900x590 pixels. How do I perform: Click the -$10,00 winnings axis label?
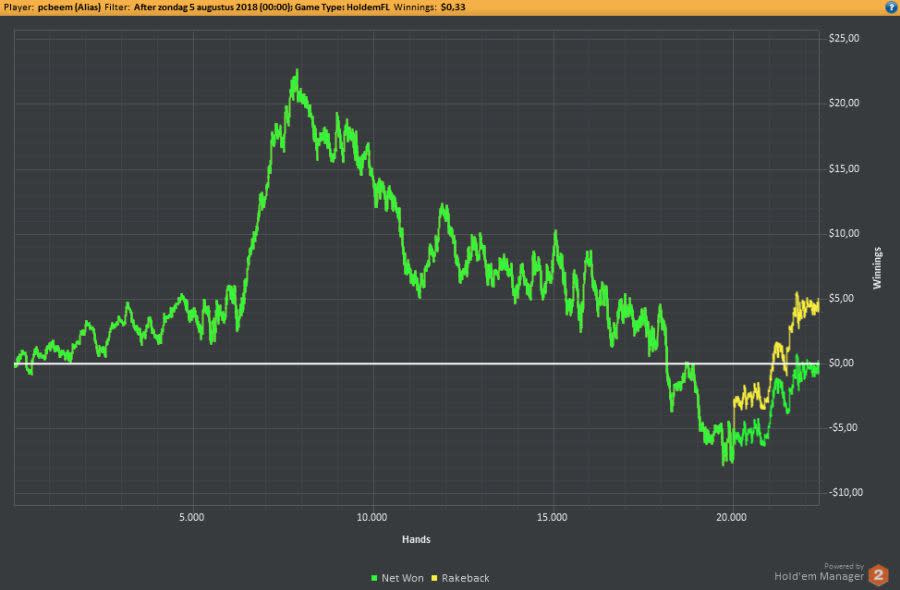pos(845,492)
